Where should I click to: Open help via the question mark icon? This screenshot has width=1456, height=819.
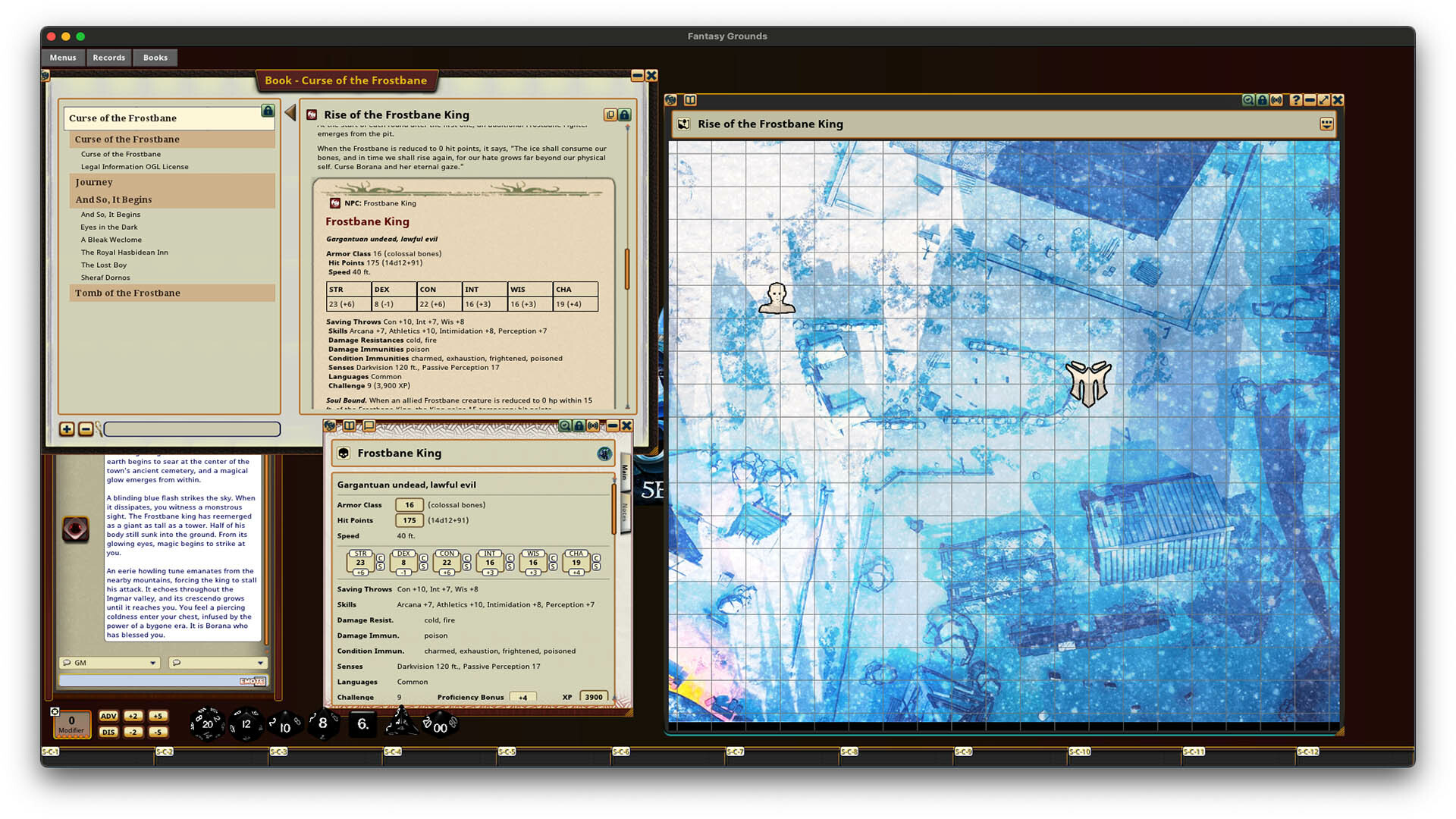pos(1297,99)
